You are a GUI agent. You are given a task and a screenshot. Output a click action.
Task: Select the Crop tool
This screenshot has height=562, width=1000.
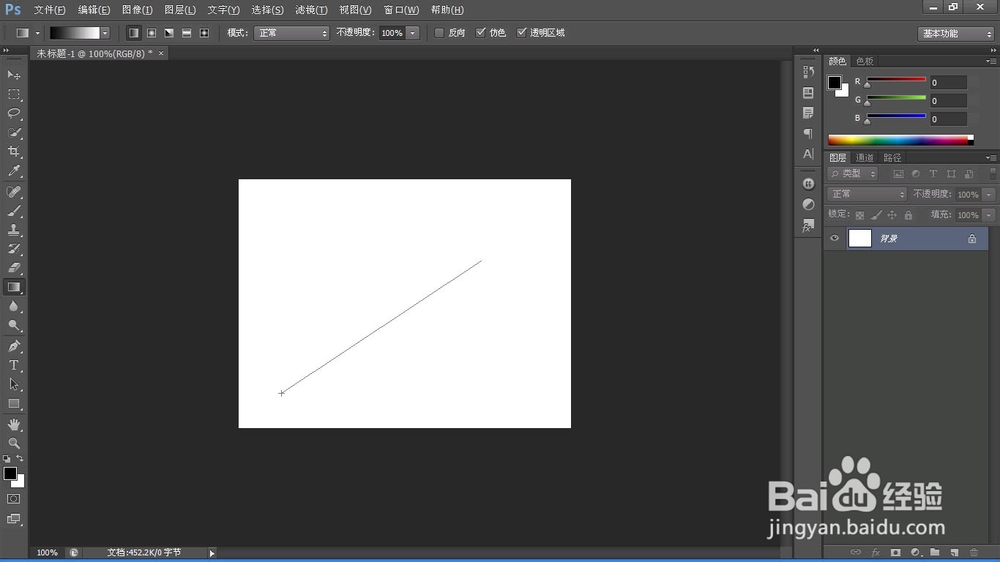pyautogui.click(x=13, y=152)
